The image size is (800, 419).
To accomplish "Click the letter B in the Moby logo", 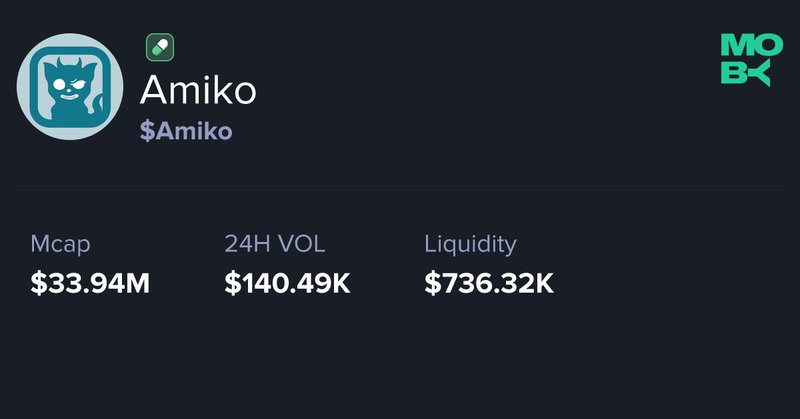I will (x=733, y=73).
